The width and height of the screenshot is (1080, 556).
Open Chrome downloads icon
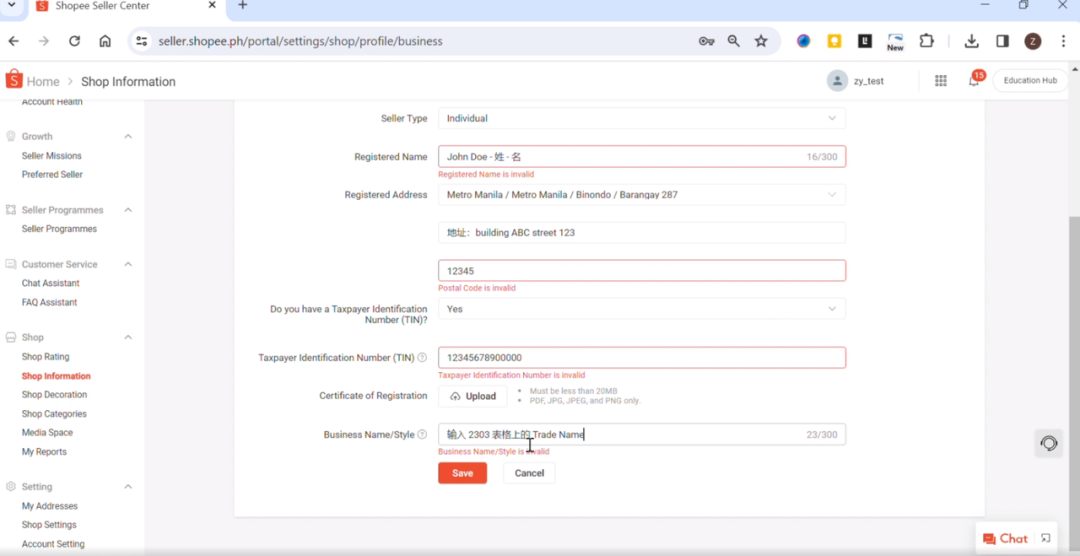971,41
